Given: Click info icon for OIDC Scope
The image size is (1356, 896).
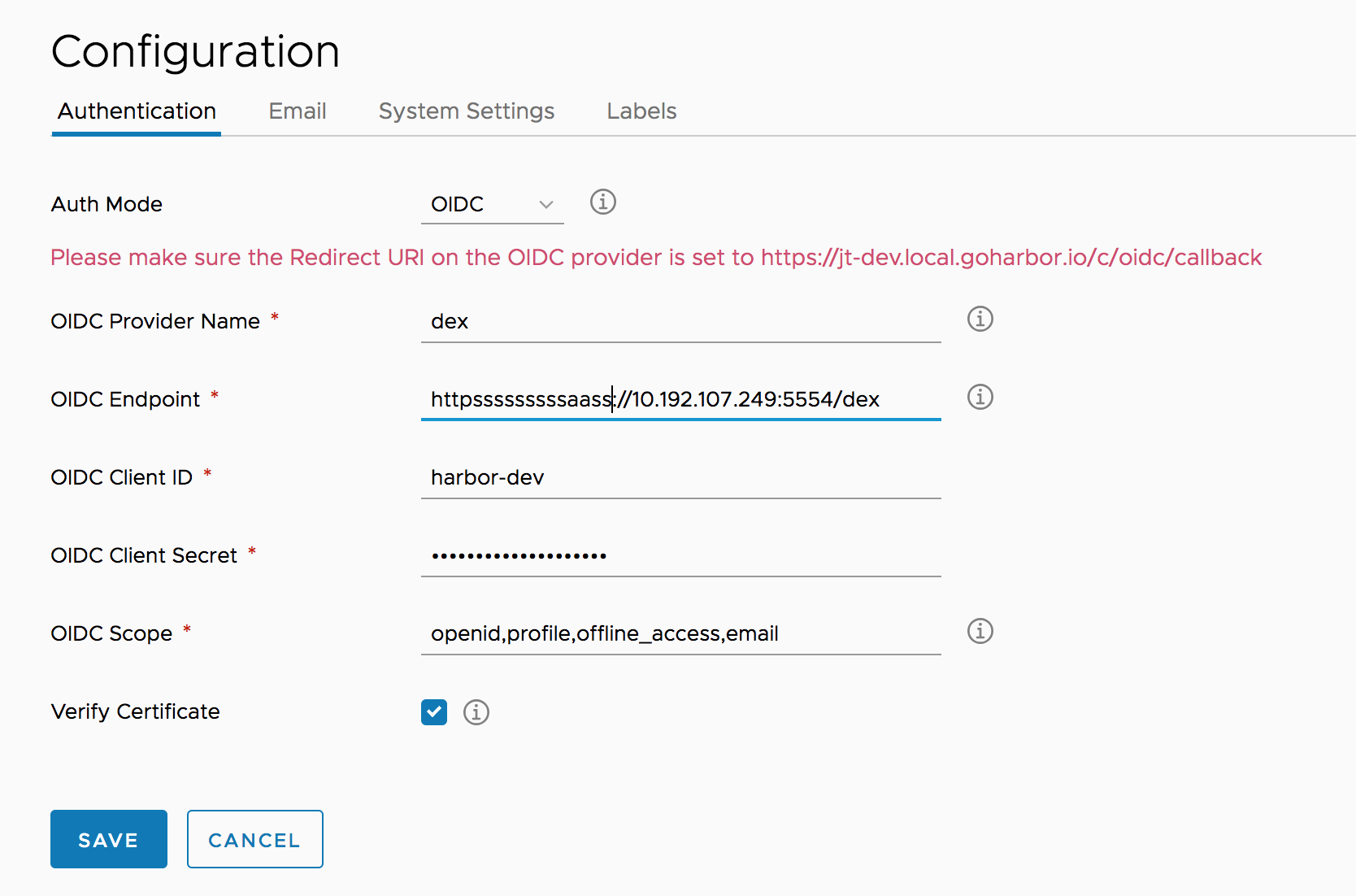Looking at the screenshot, I should [980, 631].
